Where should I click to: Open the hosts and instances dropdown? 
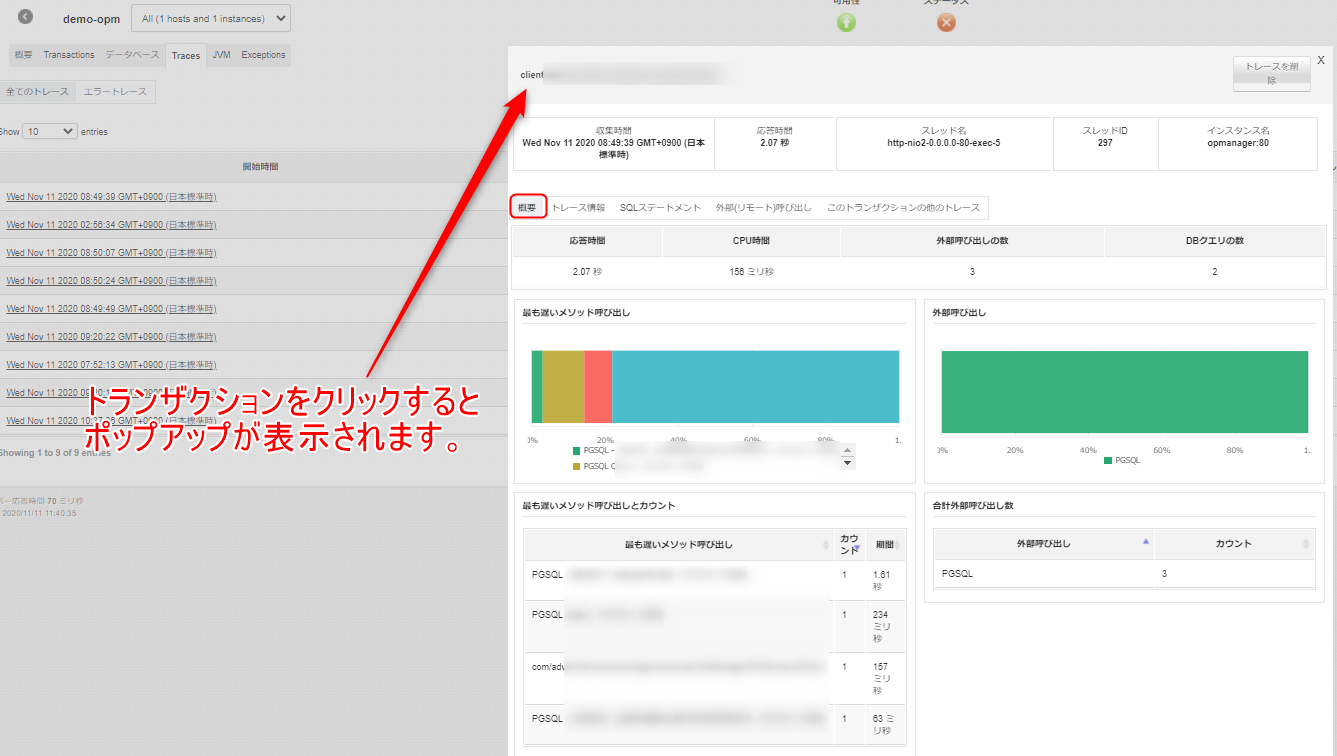point(211,18)
